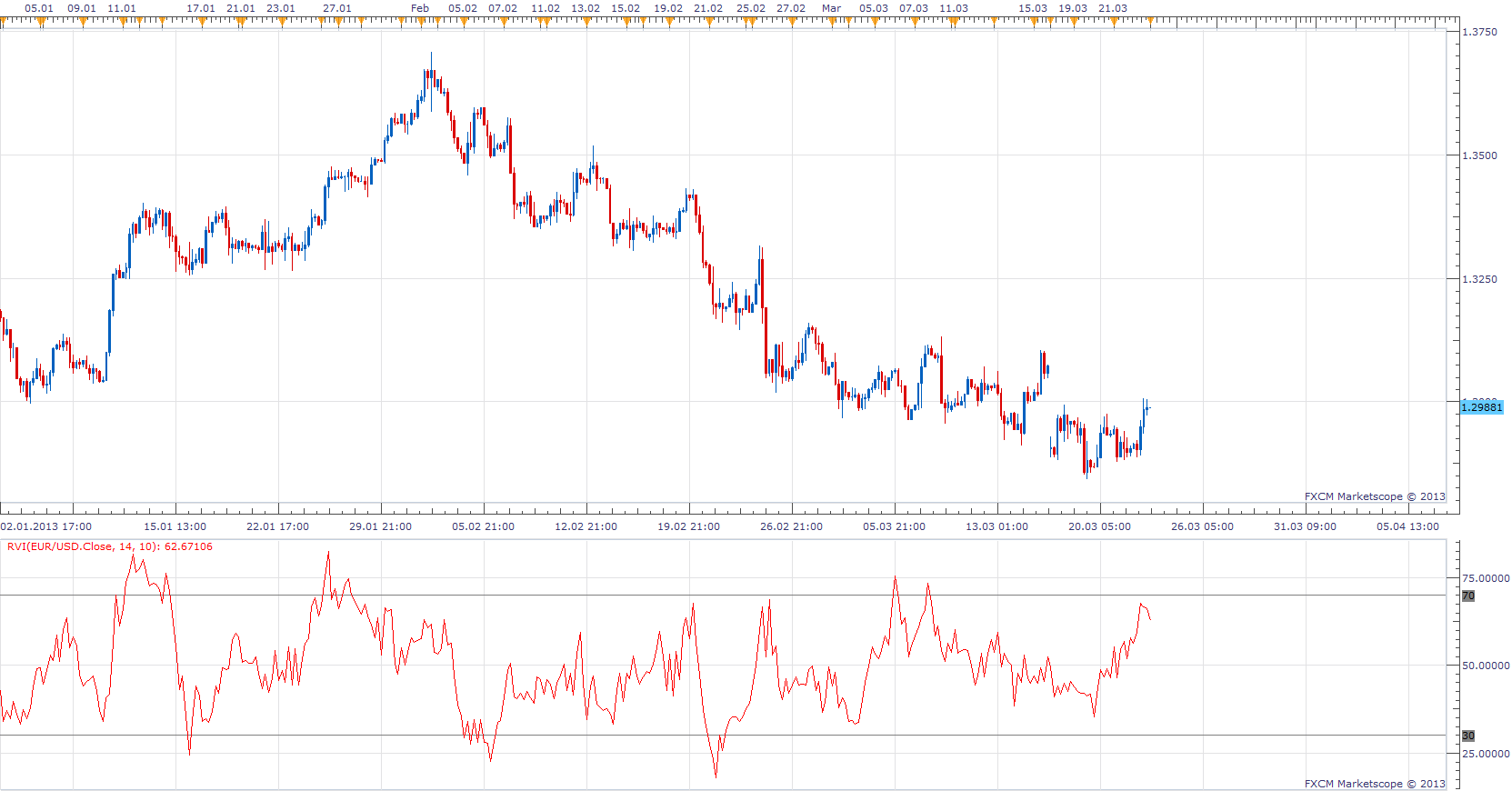Screen dimensions: 1512x791
Task: Select the 70 overbought level label
Action: tap(1468, 596)
